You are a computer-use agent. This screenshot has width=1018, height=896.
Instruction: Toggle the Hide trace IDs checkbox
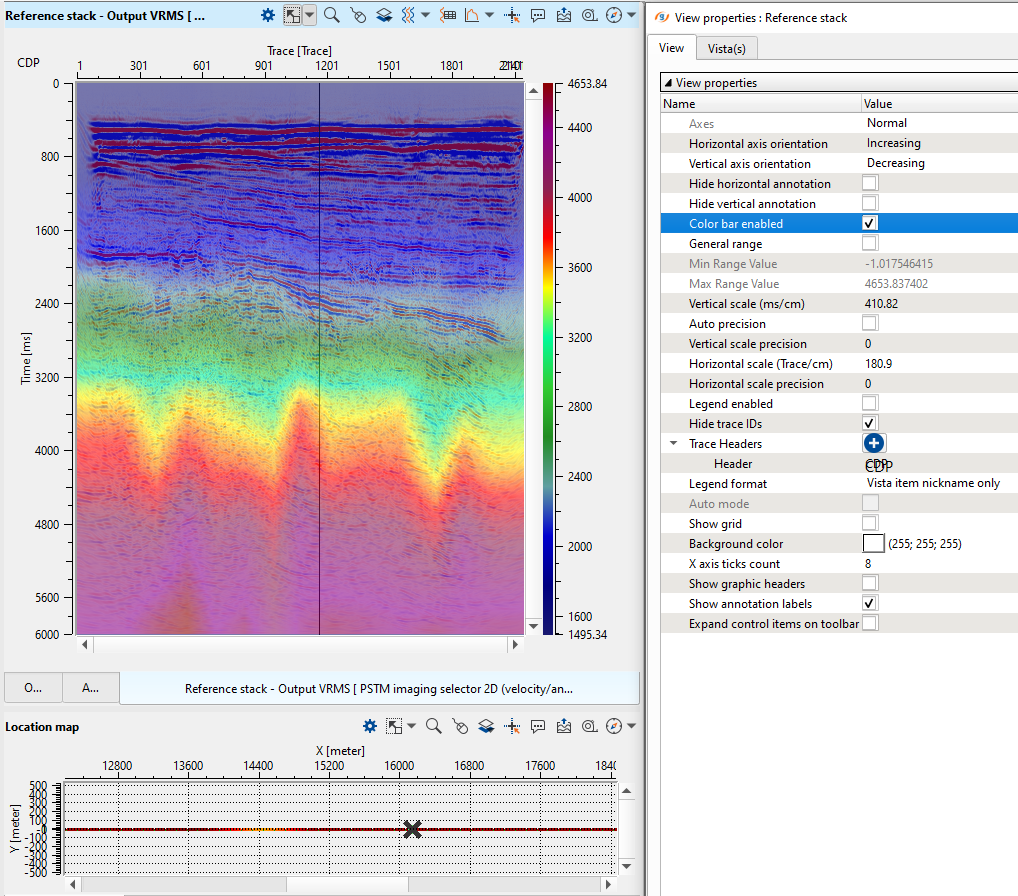pos(870,424)
